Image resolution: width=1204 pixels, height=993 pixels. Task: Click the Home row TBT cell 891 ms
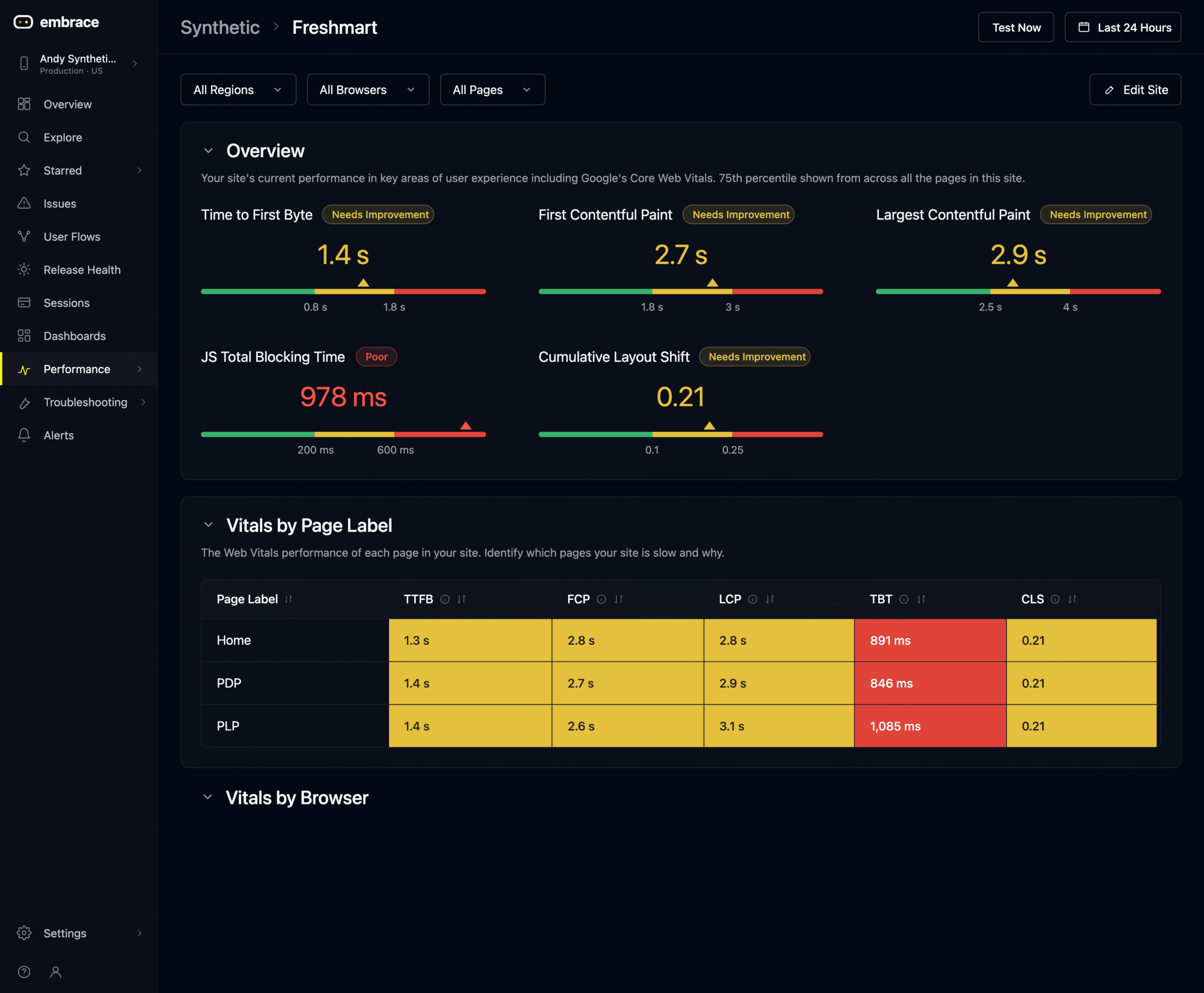[930, 640]
